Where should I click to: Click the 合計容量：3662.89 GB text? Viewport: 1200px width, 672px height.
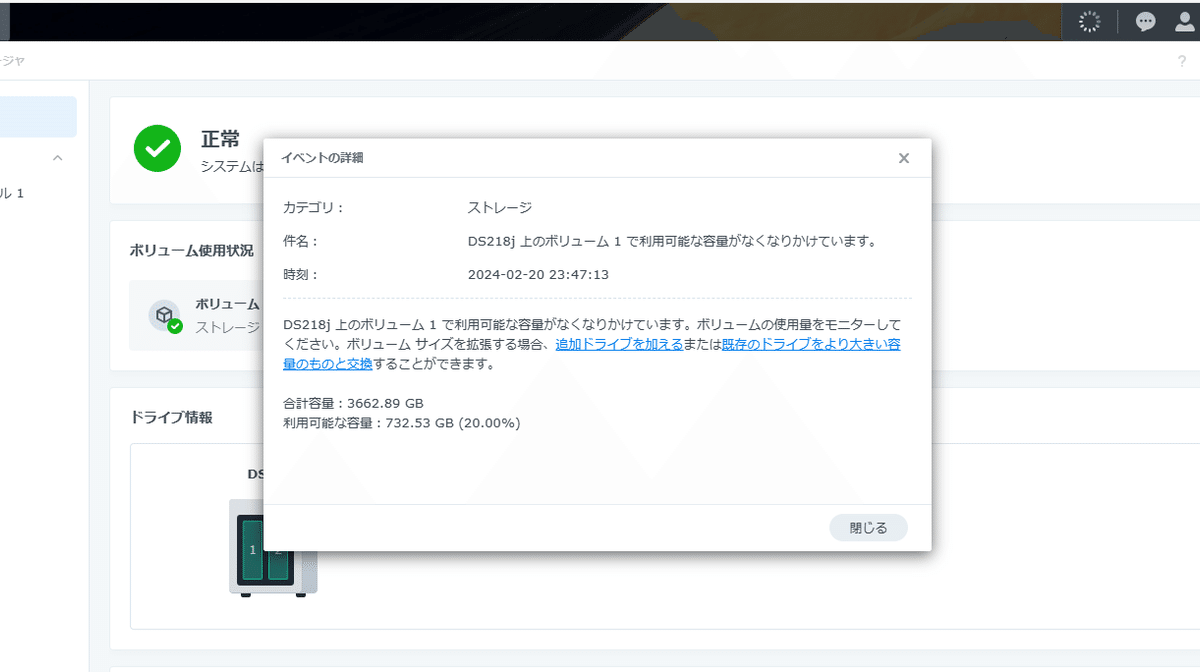[x=353, y=403]
